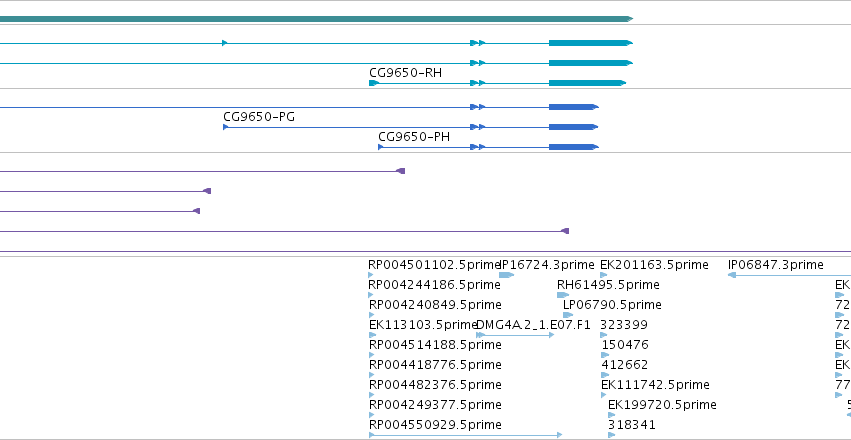Click the 412662 feature label

[x=625, y=365]
